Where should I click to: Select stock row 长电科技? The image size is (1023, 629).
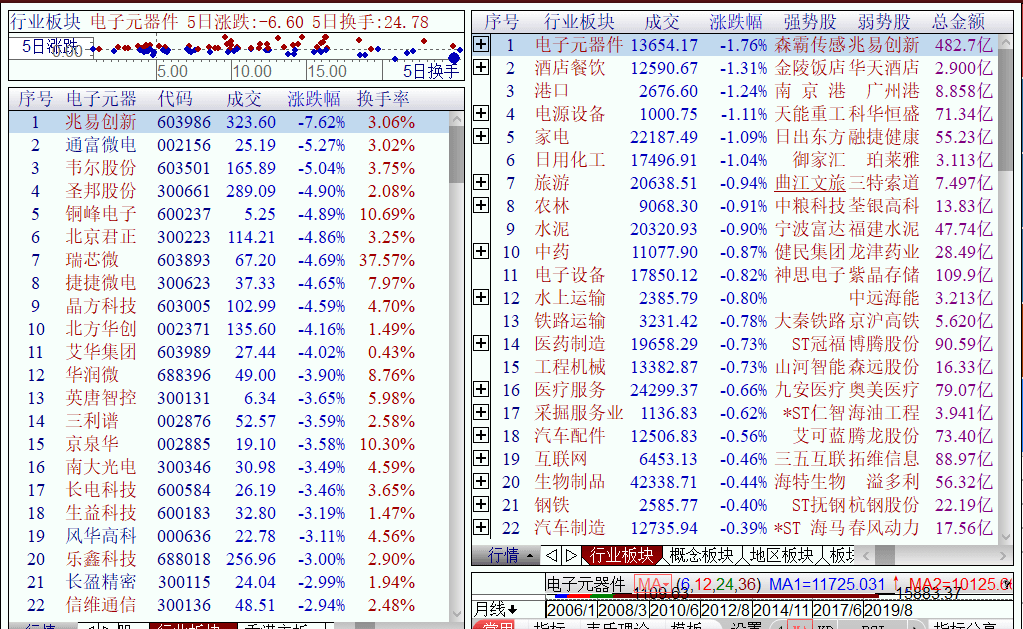tap(229, 490)
